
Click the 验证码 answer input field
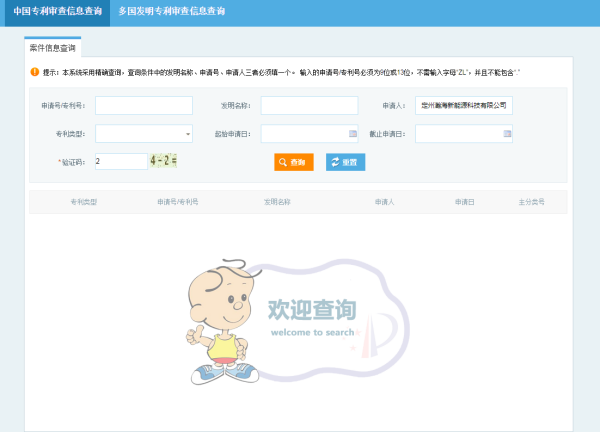(120, 161)
